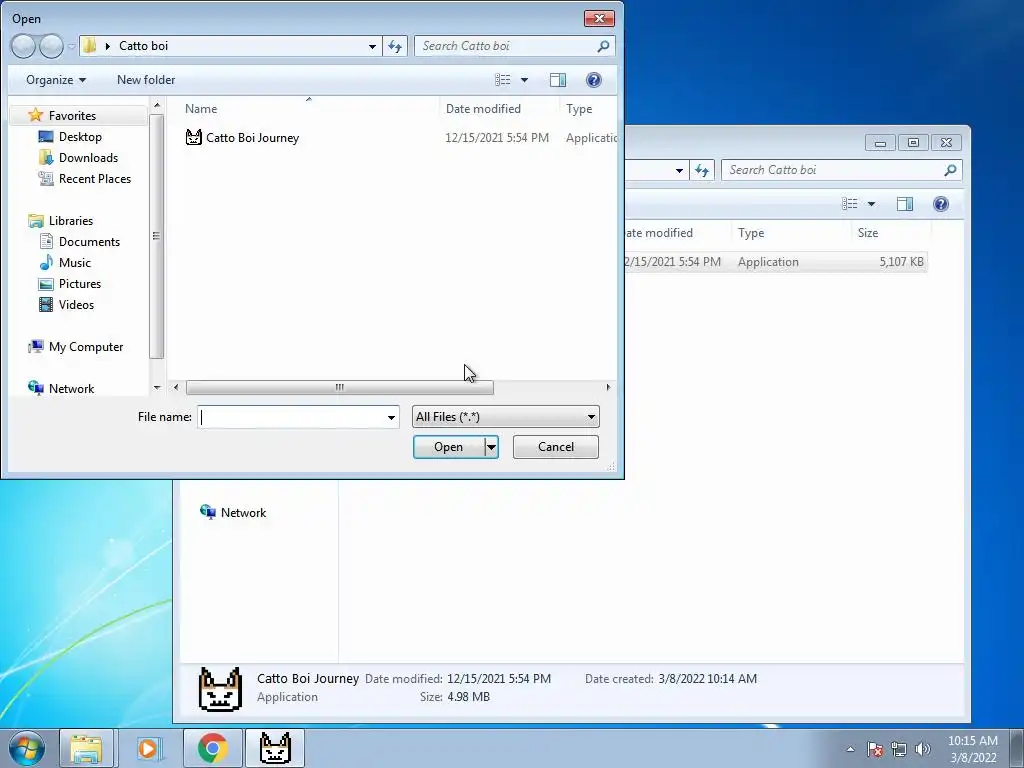Open network status icon in tray
Screen dimensions: 1024x768
coord(899,749)
